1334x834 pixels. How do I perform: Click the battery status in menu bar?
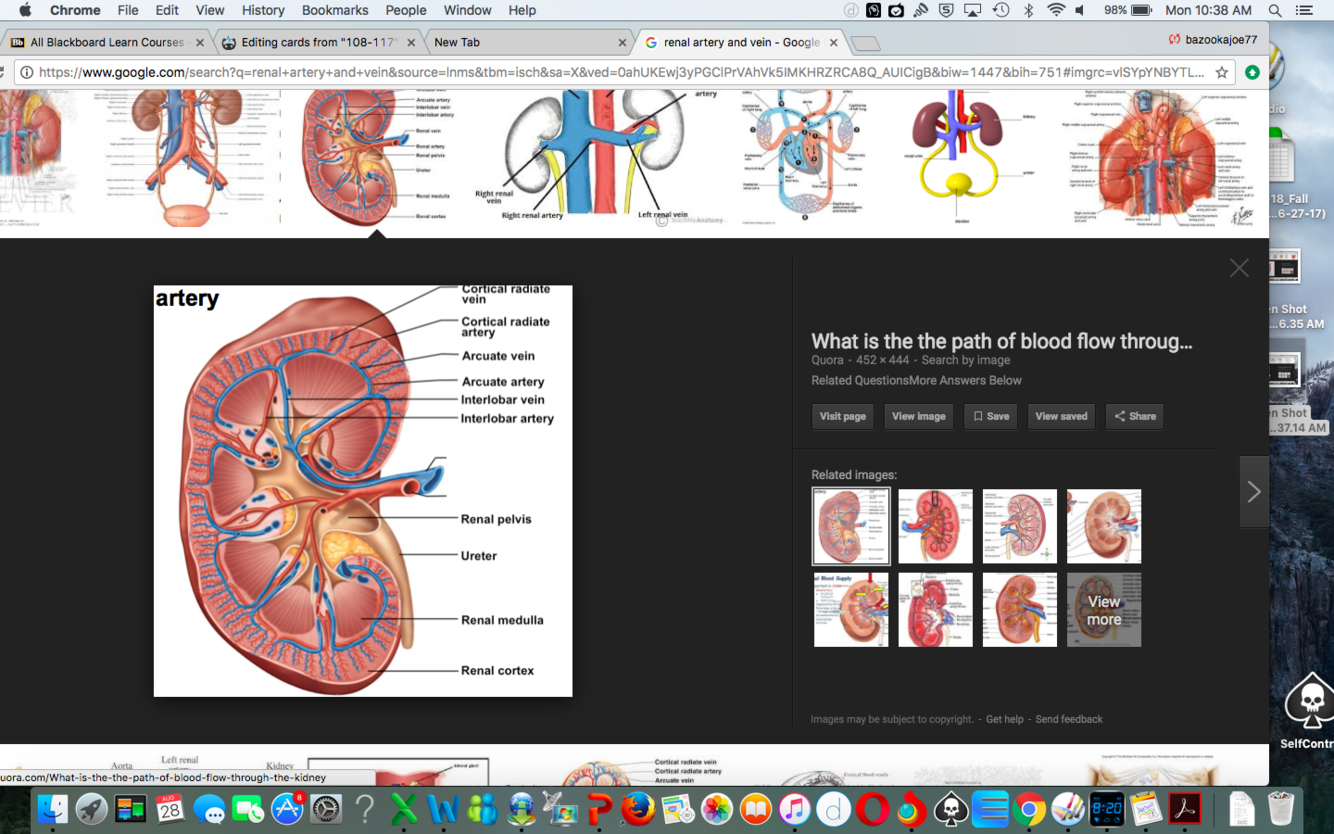pyautogui.click(x=1129, y=10)
